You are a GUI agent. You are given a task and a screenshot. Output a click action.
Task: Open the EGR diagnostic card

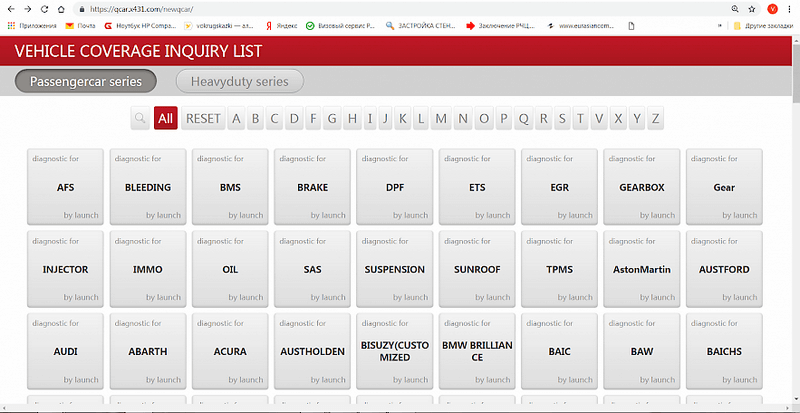click(559, 187)
